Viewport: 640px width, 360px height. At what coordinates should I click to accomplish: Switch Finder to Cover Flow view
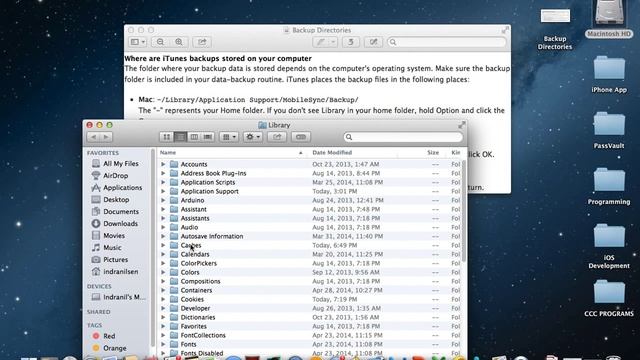click(208, 137)
